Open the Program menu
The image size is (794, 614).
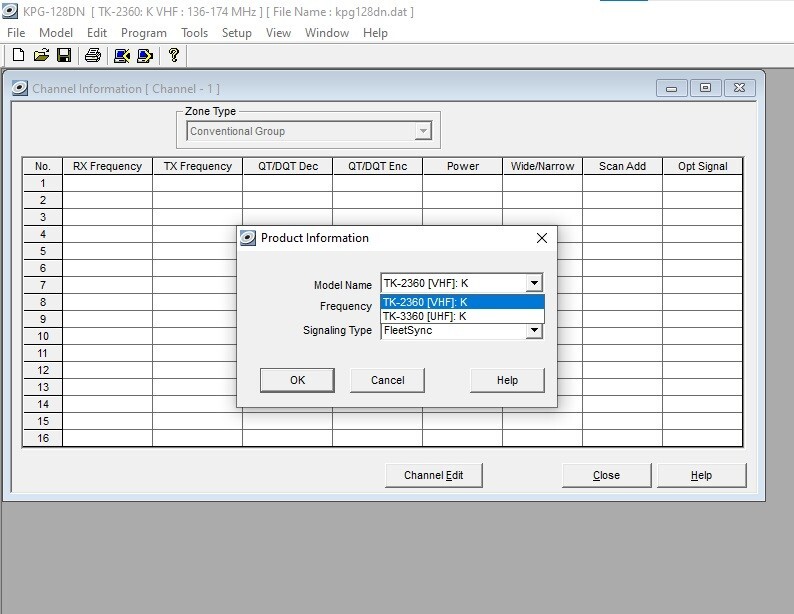[143, 33]
